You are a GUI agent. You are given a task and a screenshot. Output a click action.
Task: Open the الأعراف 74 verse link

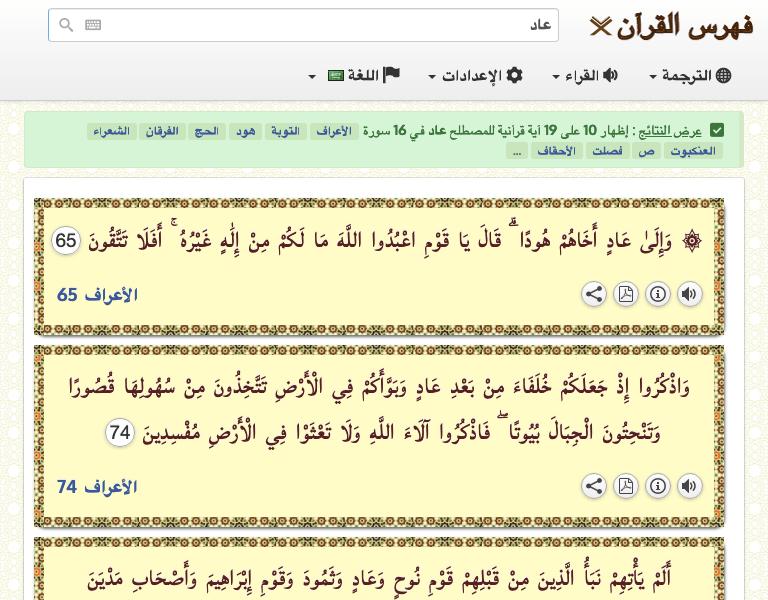coord(97,487)
